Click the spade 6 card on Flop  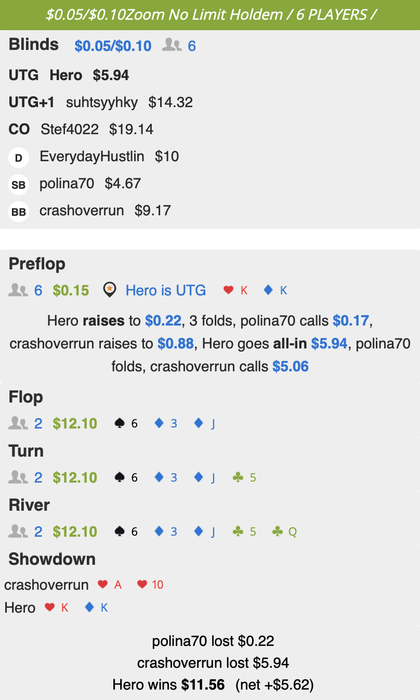[x=126, y=423]
